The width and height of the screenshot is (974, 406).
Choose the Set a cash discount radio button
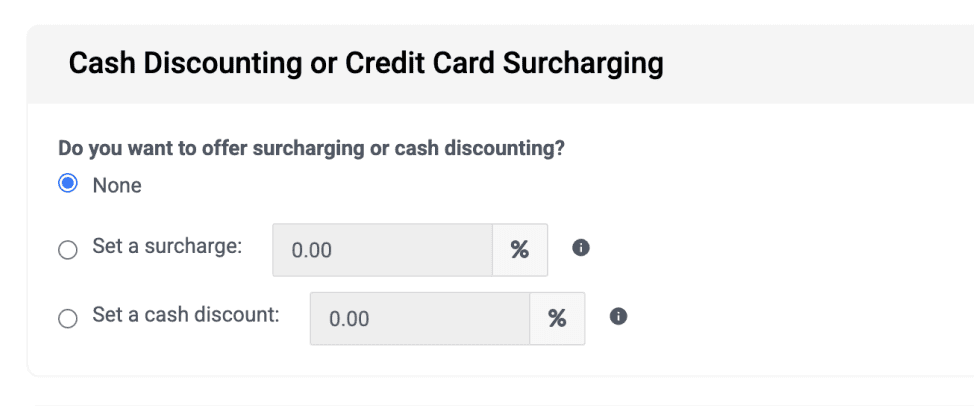[x=68, y=319]
